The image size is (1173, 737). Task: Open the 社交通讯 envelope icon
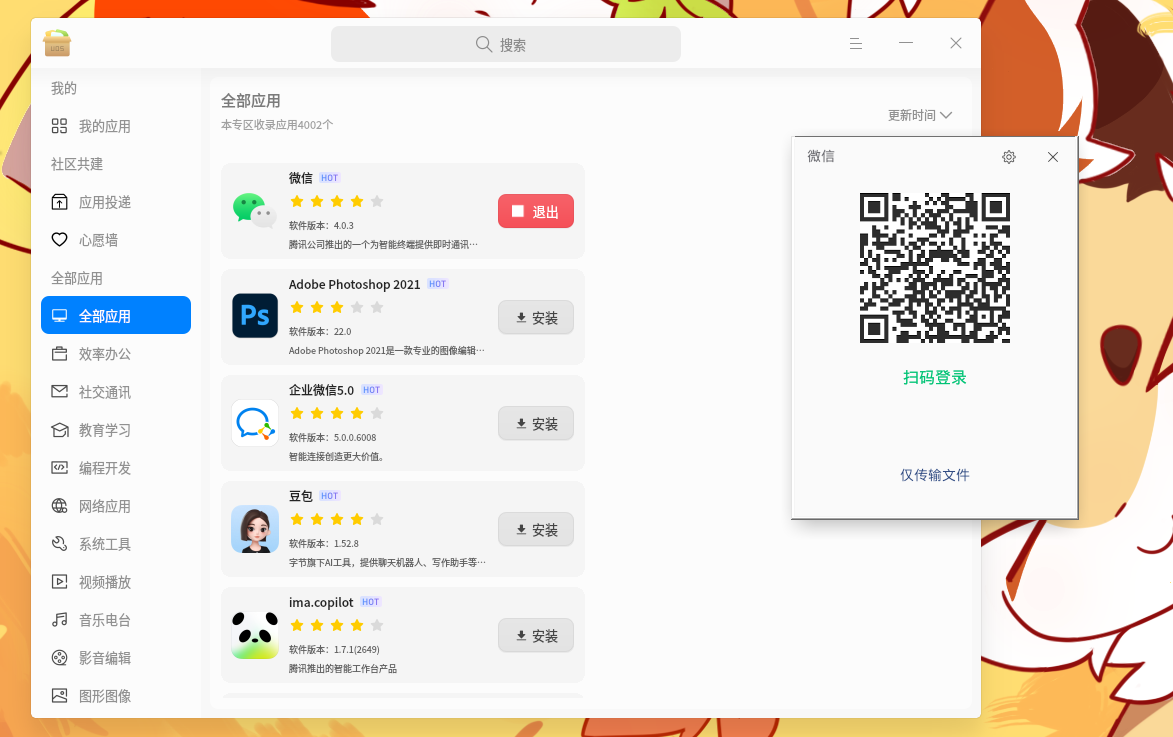pyautogui.click(x=60, y=391)
